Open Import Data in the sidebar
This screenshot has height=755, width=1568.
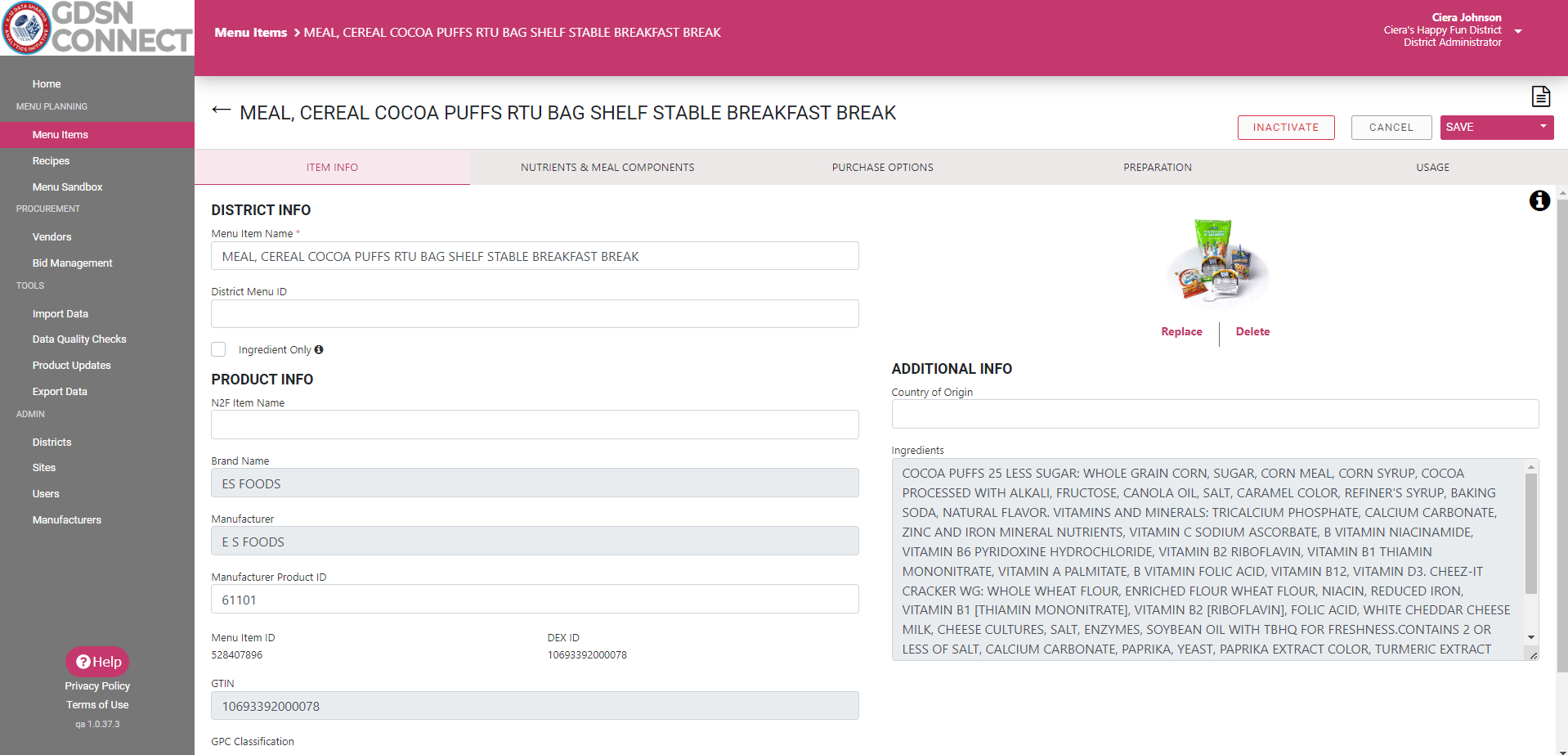pyautogui.click(x=60, y=314)
